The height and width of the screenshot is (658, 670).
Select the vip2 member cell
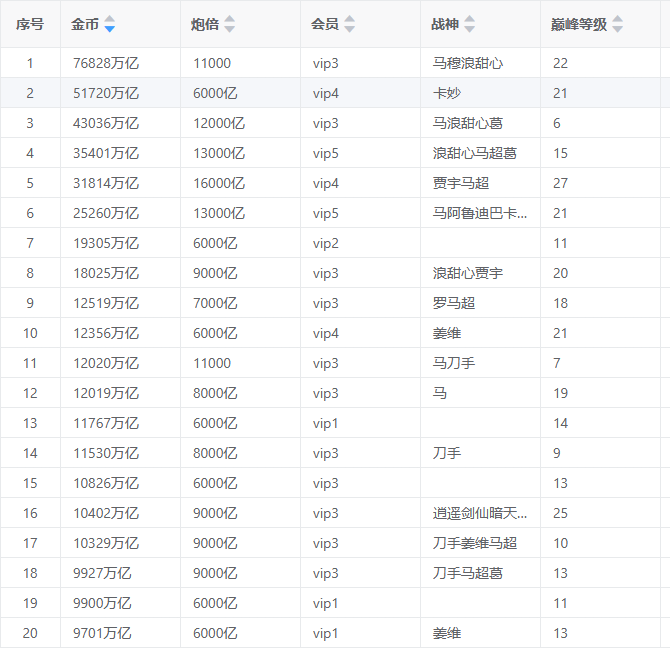click(326, 243)
